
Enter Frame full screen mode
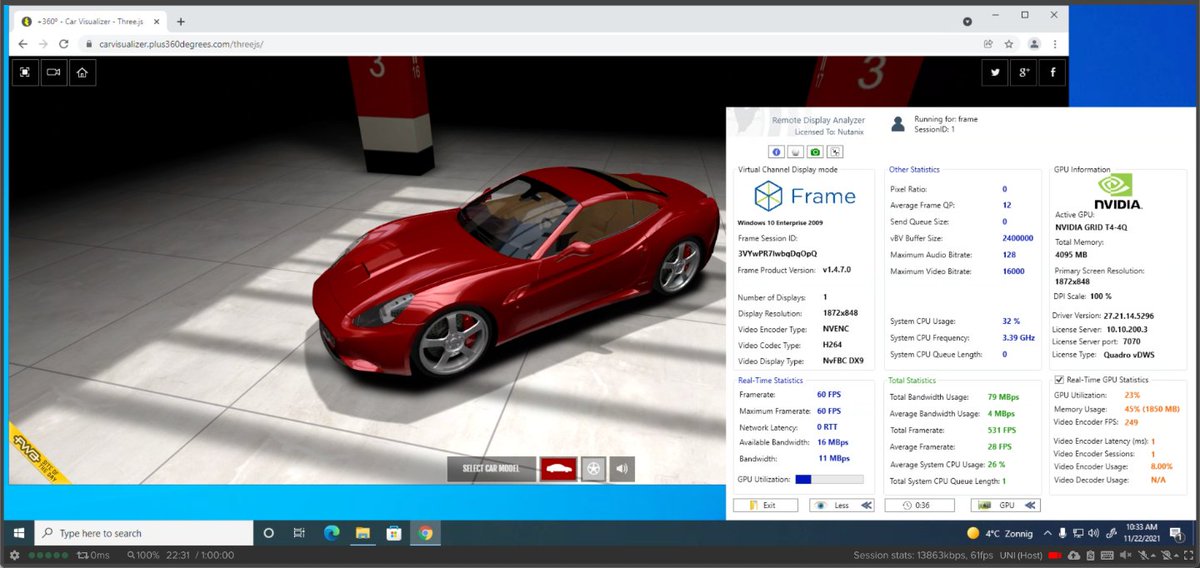pos(1188,555)
